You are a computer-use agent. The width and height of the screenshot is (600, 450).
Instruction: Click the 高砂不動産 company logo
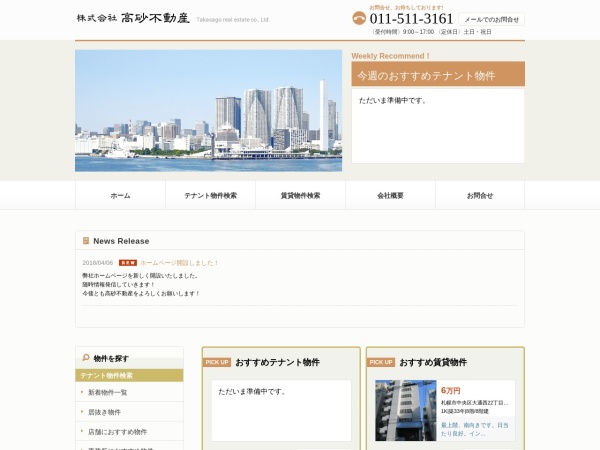pyautogui.click(x=133, y=18)
